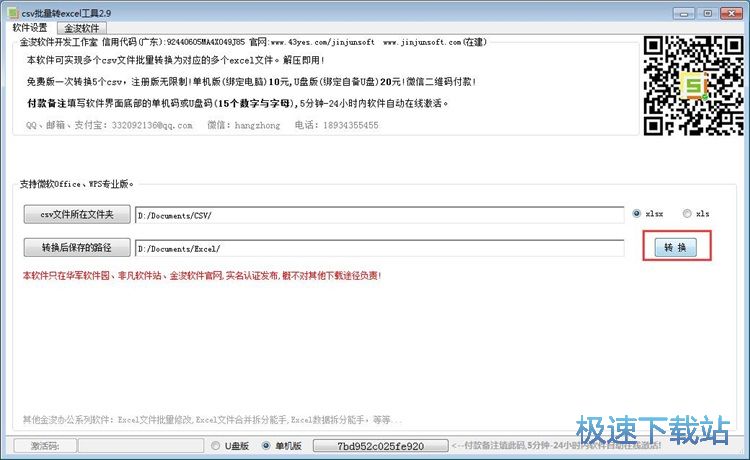Click the red disclaimer text about 华军软件园
Viewport: 750px width, 460px height.
(202, 275)
